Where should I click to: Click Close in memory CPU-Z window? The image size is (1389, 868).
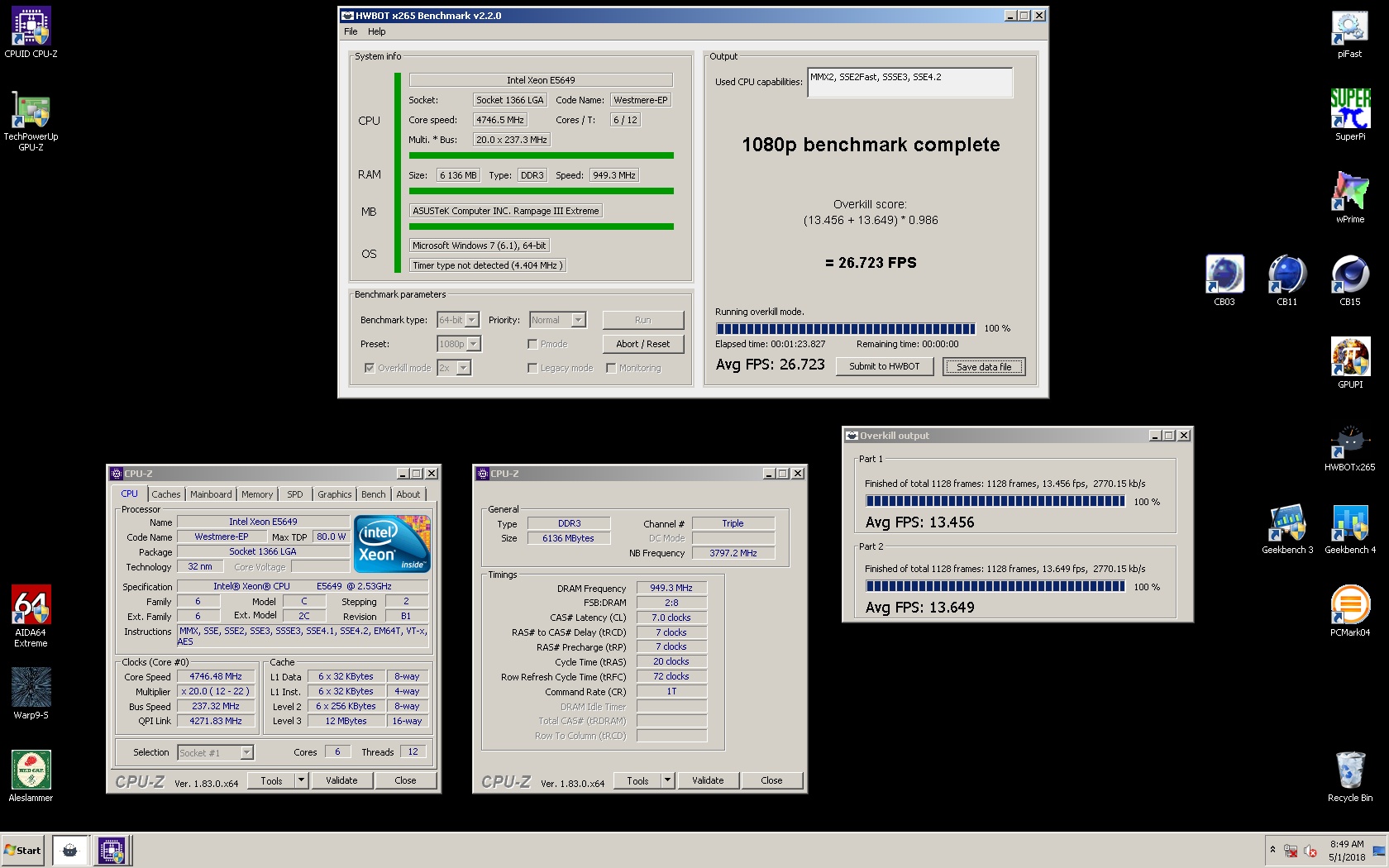tap(772, 780)
